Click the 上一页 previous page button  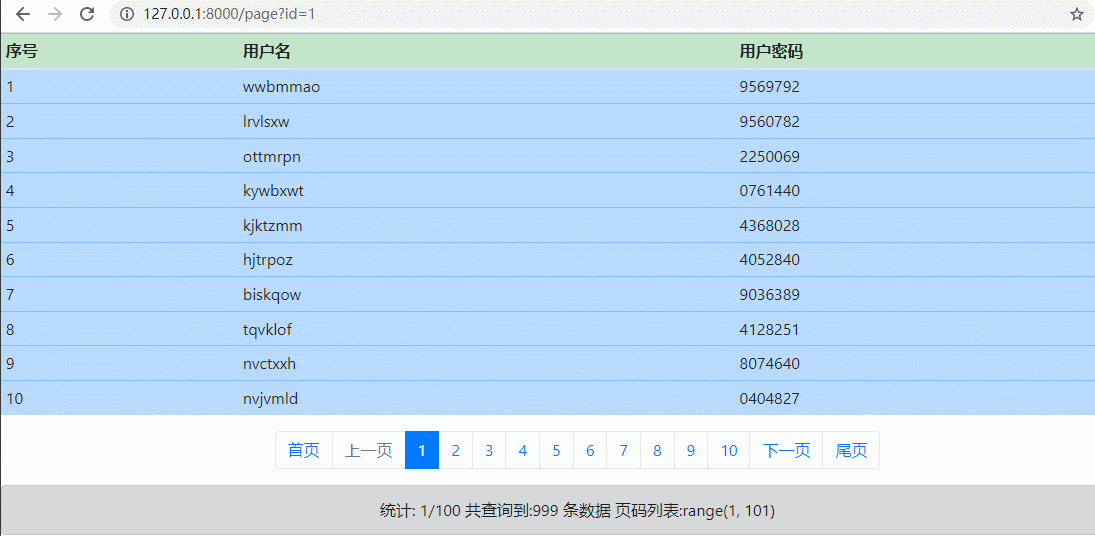click(x=369, y=450)
